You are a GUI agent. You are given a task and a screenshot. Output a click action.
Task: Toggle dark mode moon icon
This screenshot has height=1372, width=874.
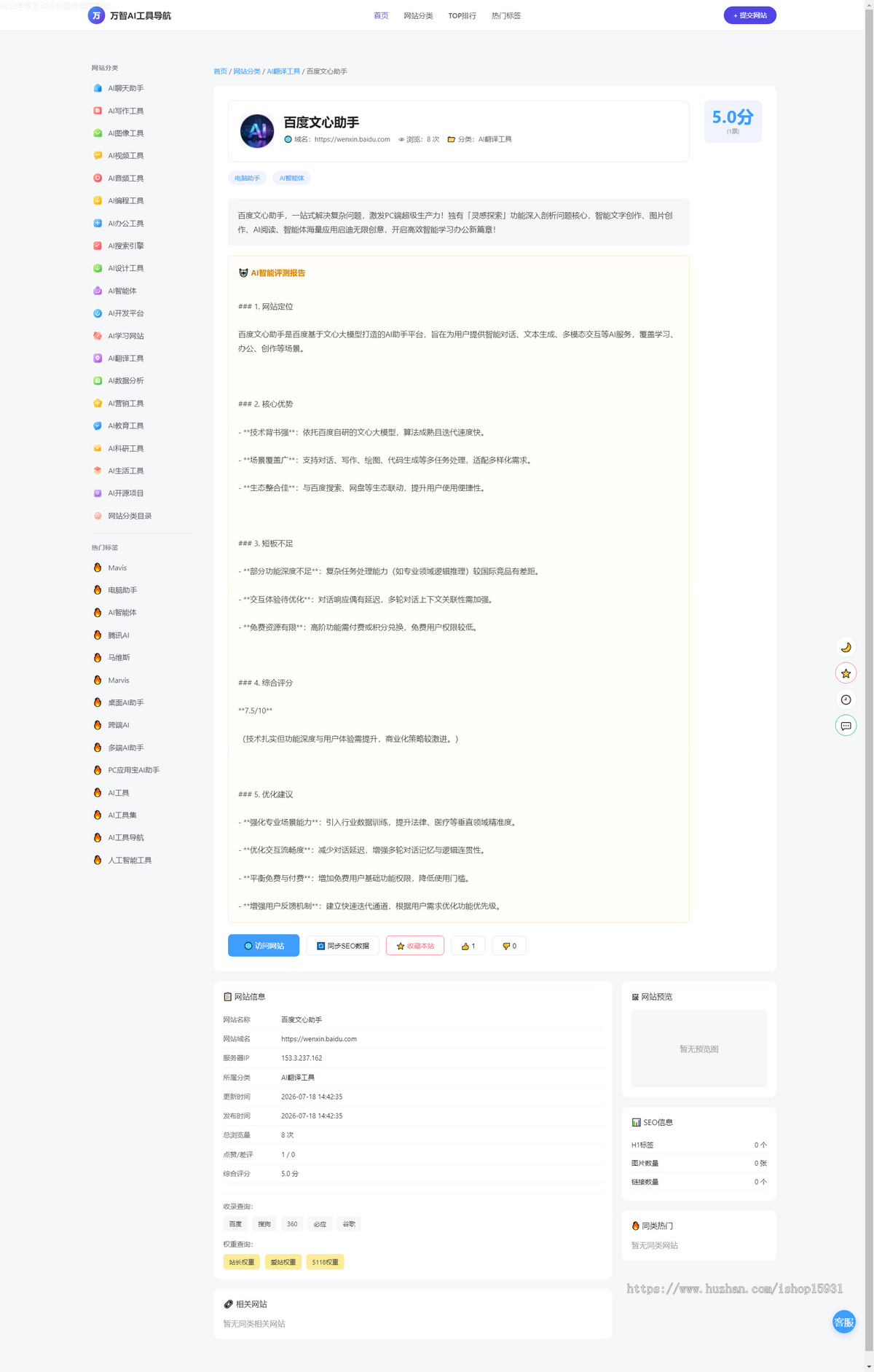(x=846, y=647)
